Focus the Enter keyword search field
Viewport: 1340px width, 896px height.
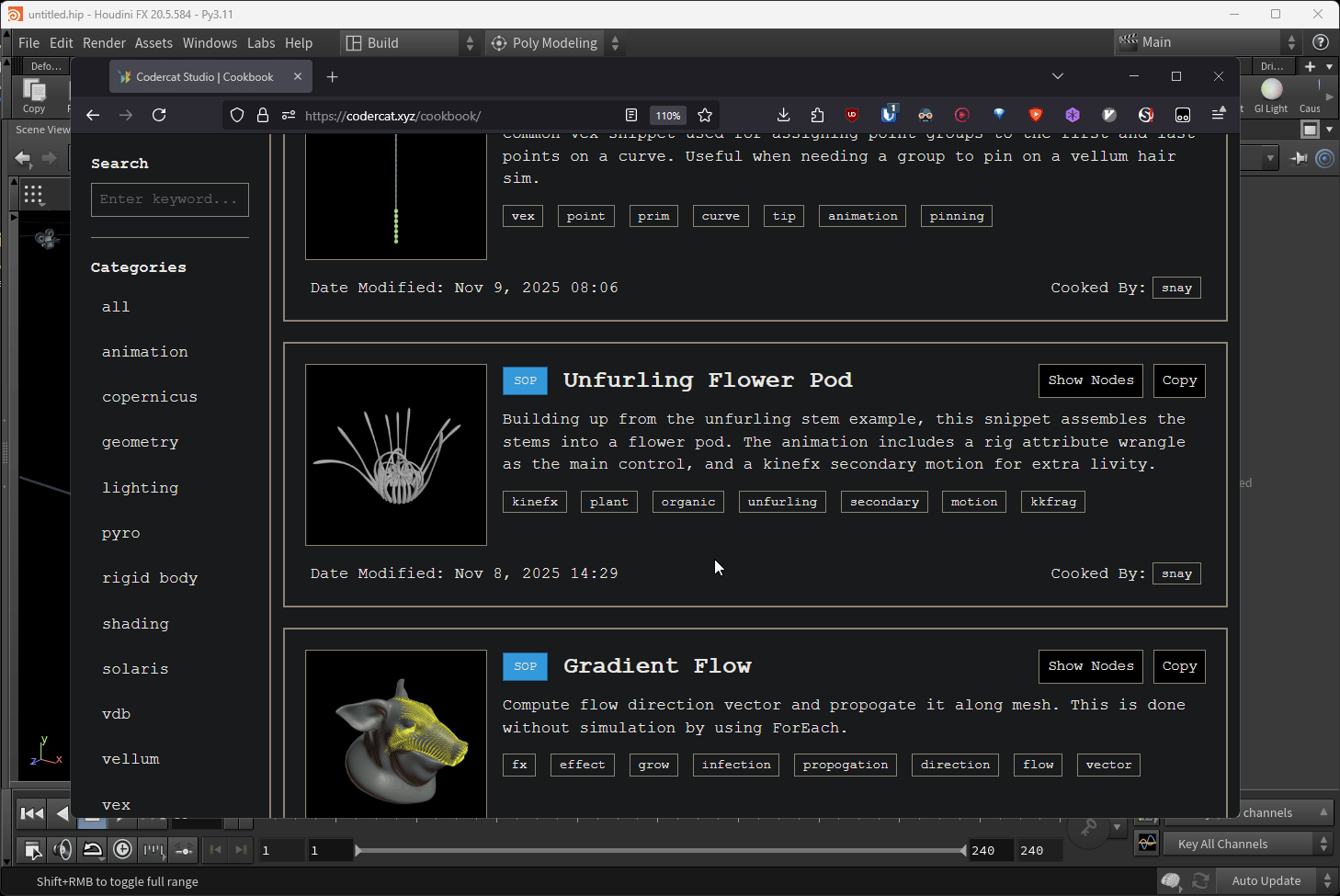click(x=170, y=199)
